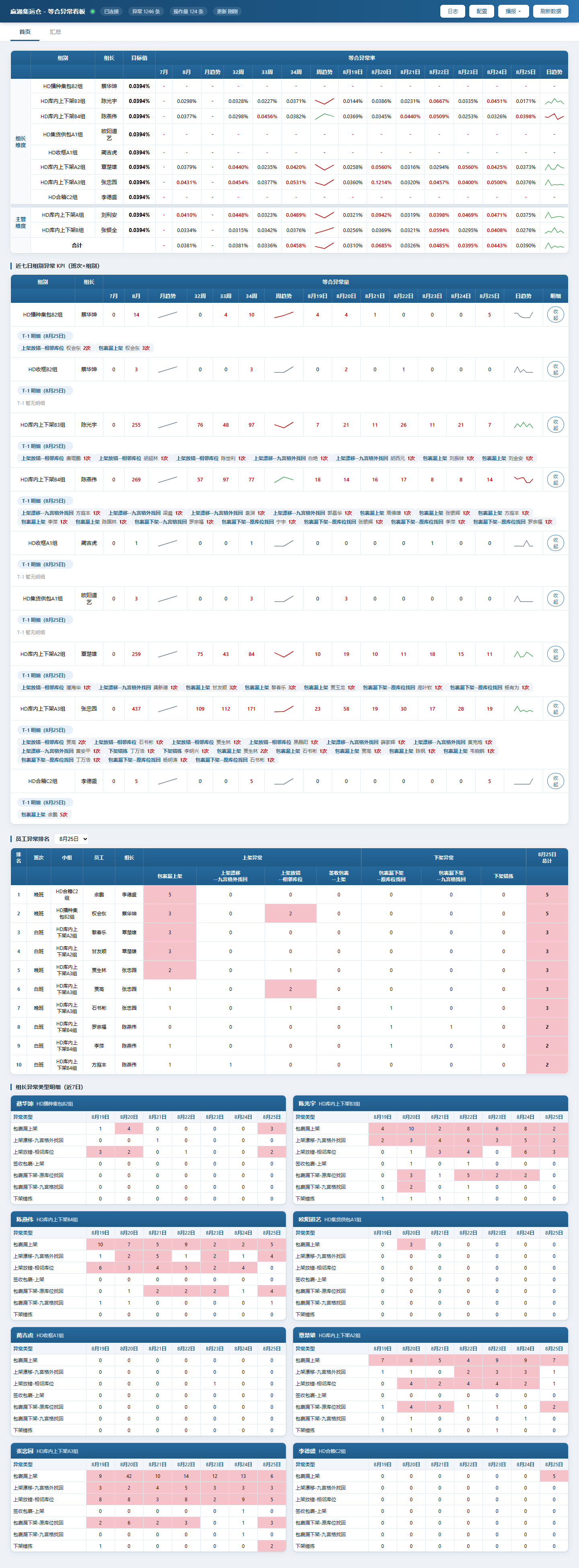Viewport: 579px width, 1568px height.
Task: Click the 0.1214% cell in HD库内上下架A3组 rate row
Action: (x=381, y=182)
